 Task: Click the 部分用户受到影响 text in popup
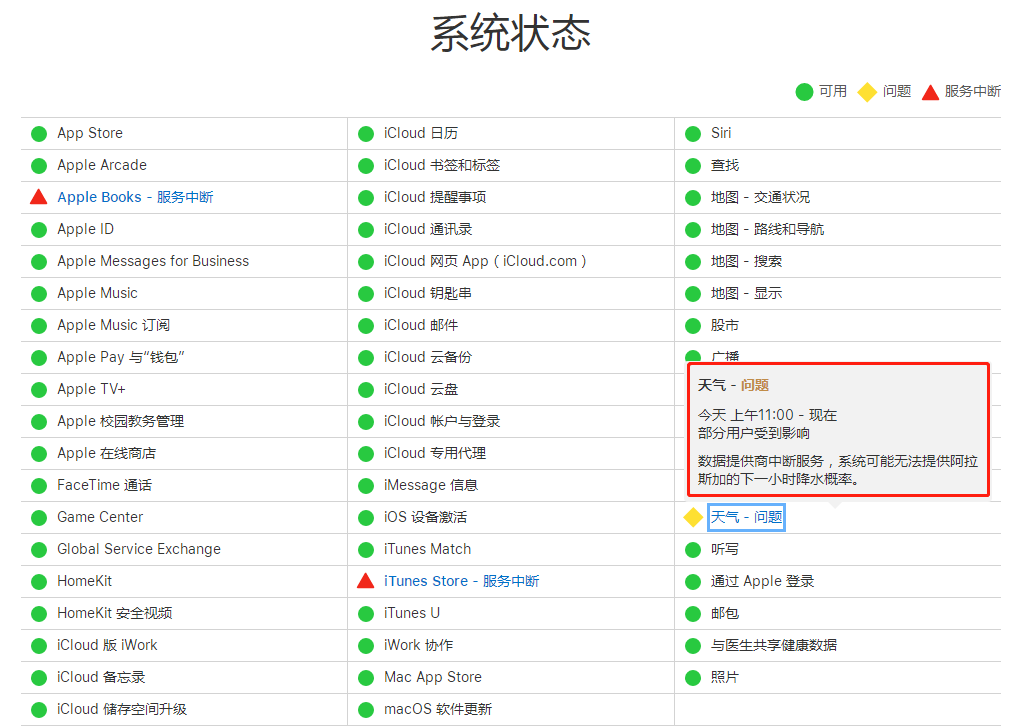(x=753, y=433)
